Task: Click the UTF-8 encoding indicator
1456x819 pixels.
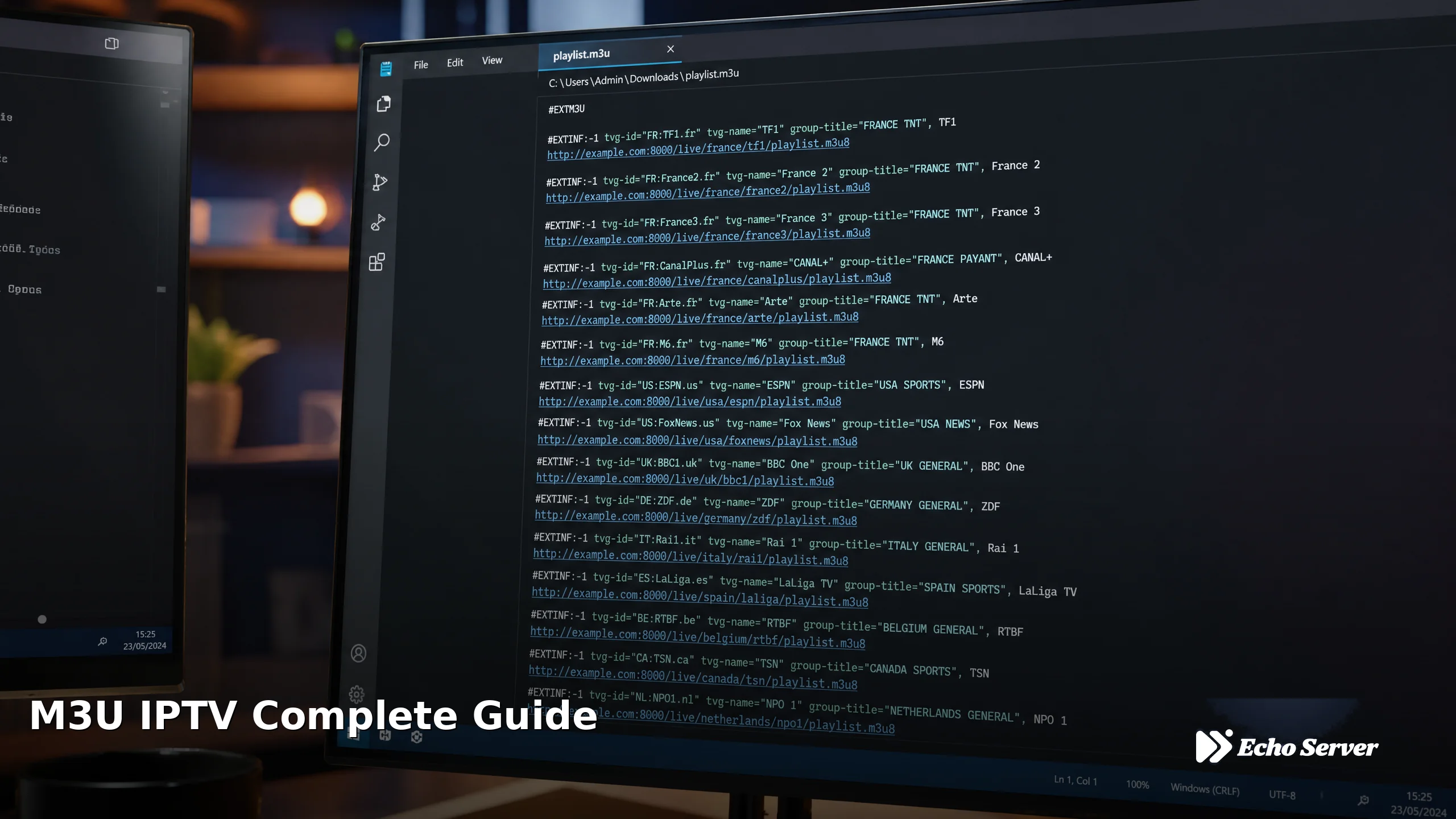Action: 1282,795
